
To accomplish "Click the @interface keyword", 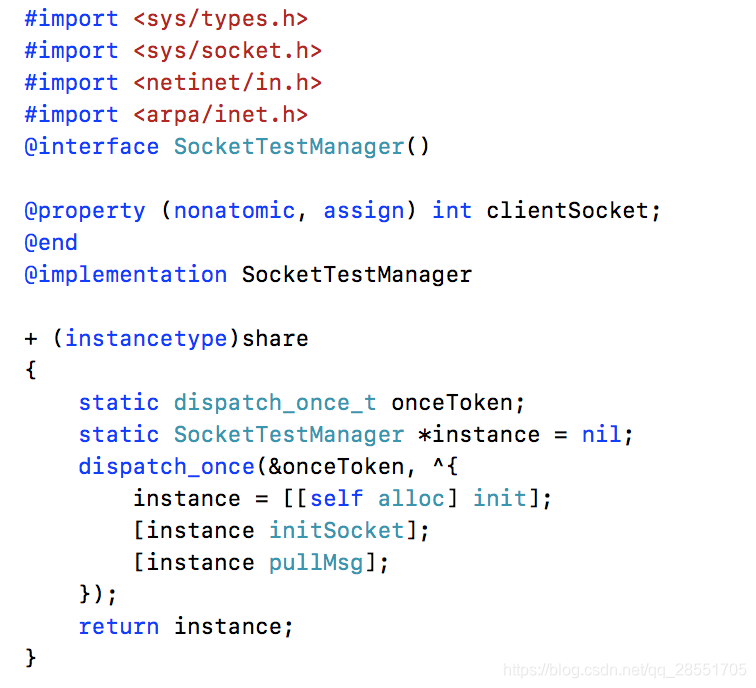I will 92,147.
